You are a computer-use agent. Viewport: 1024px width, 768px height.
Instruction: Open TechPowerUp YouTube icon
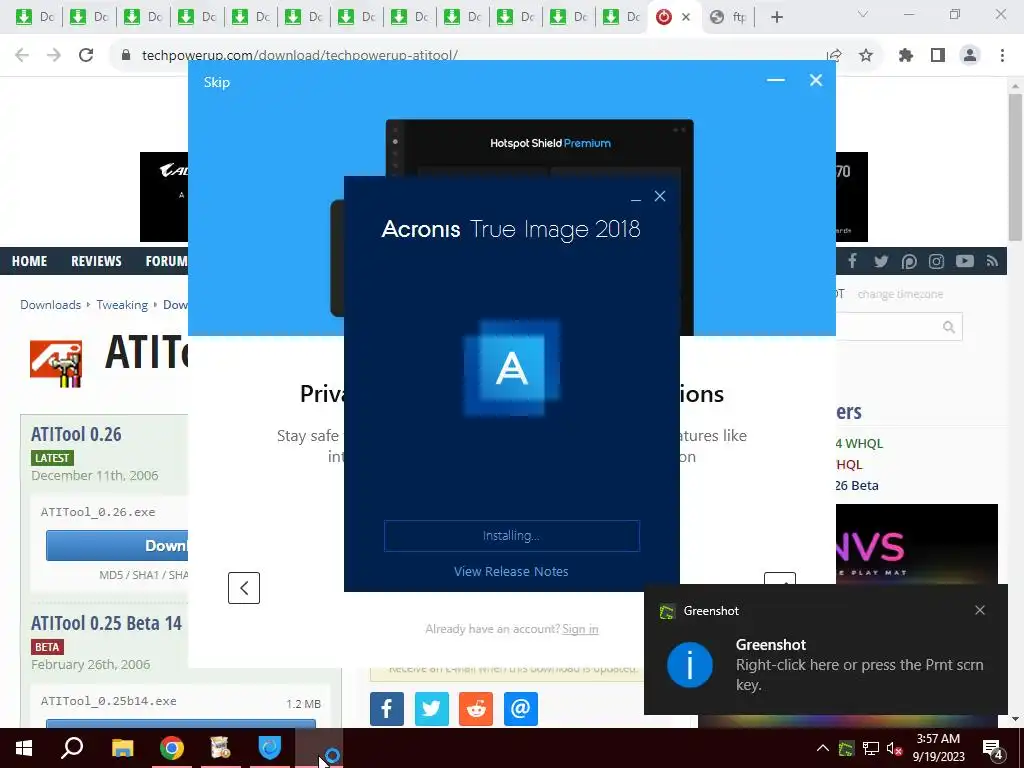[965, 261]
